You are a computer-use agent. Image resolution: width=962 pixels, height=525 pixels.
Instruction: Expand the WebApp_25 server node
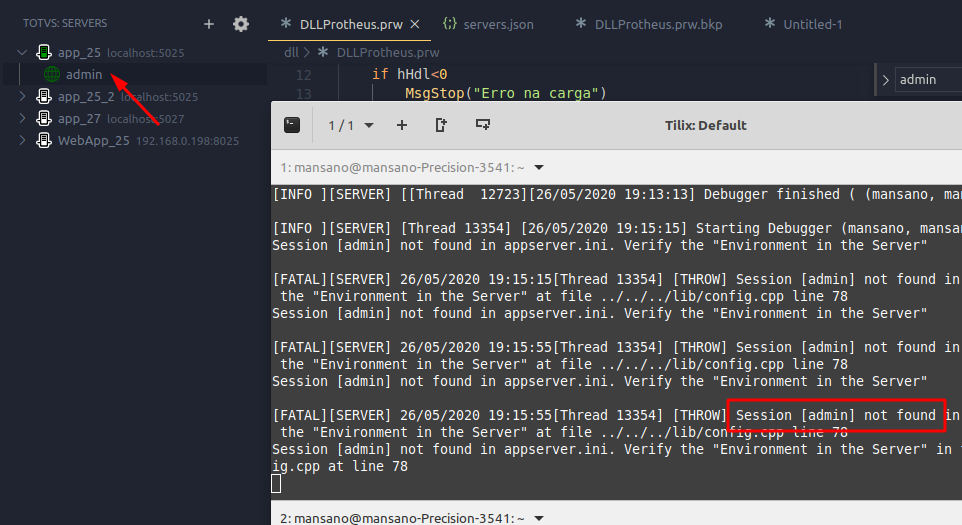(x=22, y=140)
